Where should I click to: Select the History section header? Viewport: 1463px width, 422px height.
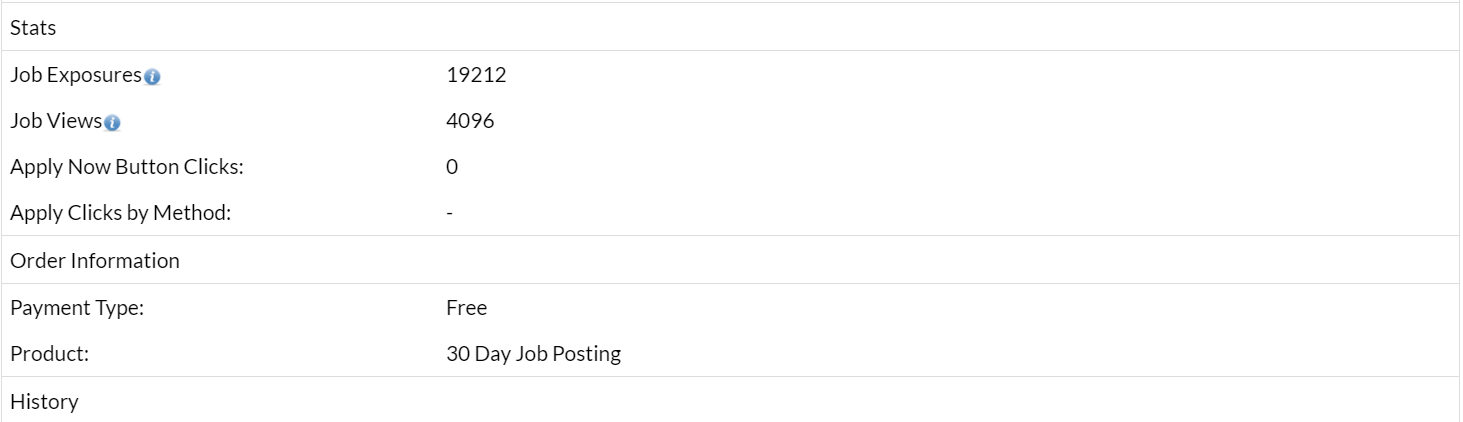click(44, 402)
